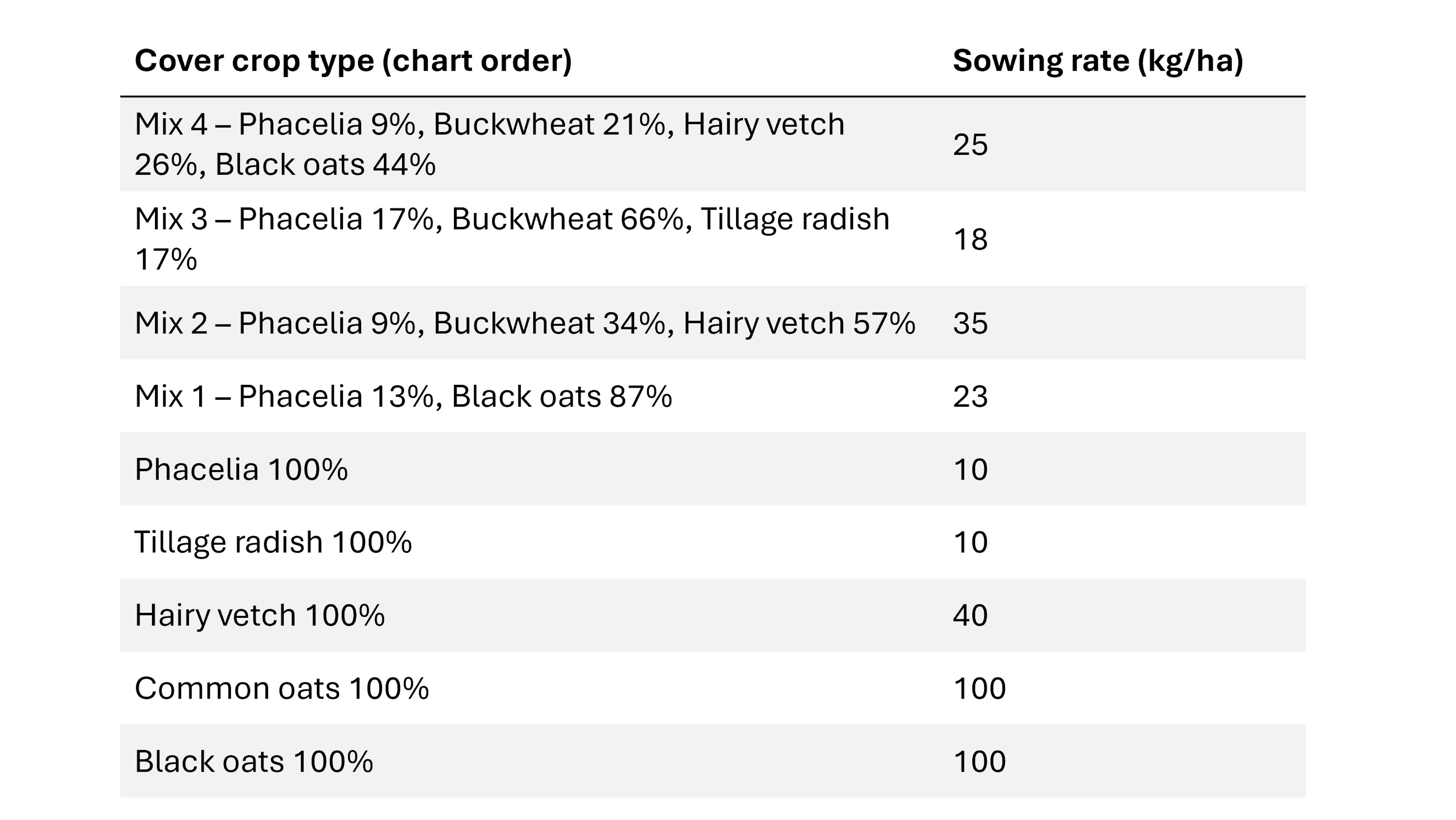The width and height of the screenshot is (1456, 820).
Task: Select sowing rate 23 for Mix 1
Action: [970, 396]
